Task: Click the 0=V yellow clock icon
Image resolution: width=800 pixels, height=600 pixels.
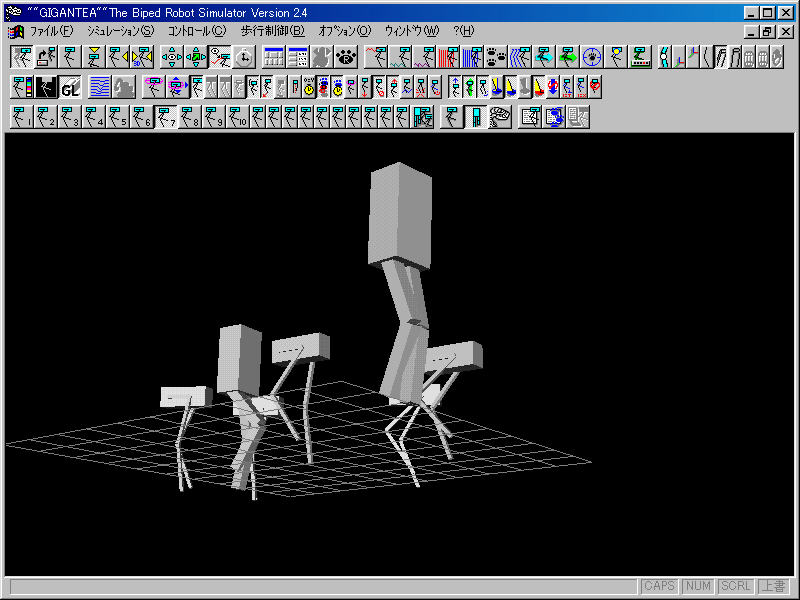Action: (x=309, y=87)
